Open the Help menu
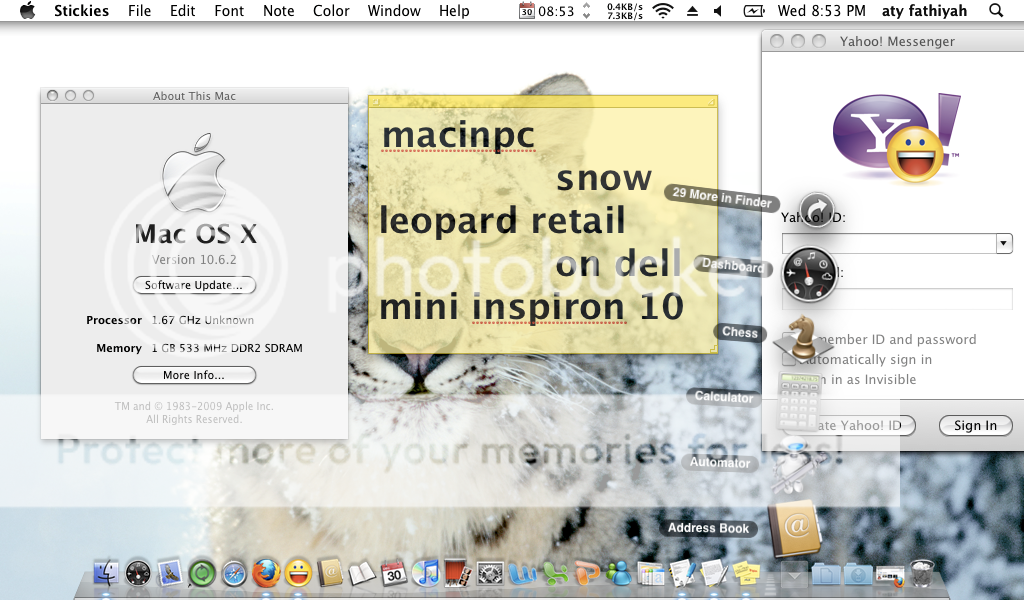The width and height of the screenshot is (1024, 600). pos(454,11)
